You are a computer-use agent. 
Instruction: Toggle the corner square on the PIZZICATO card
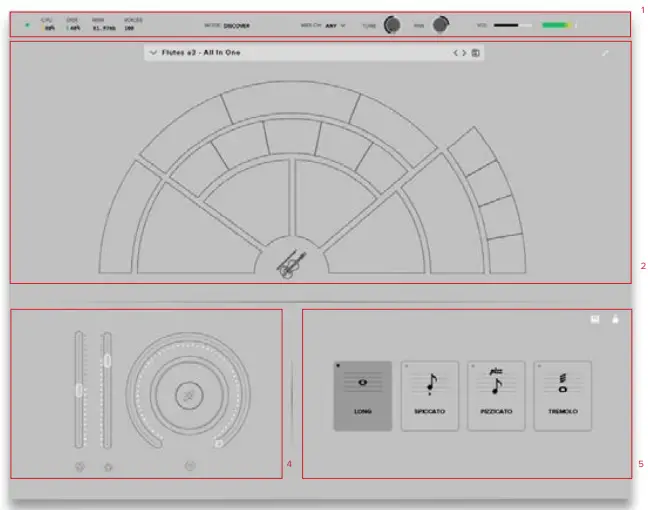(x=473, y=366)
